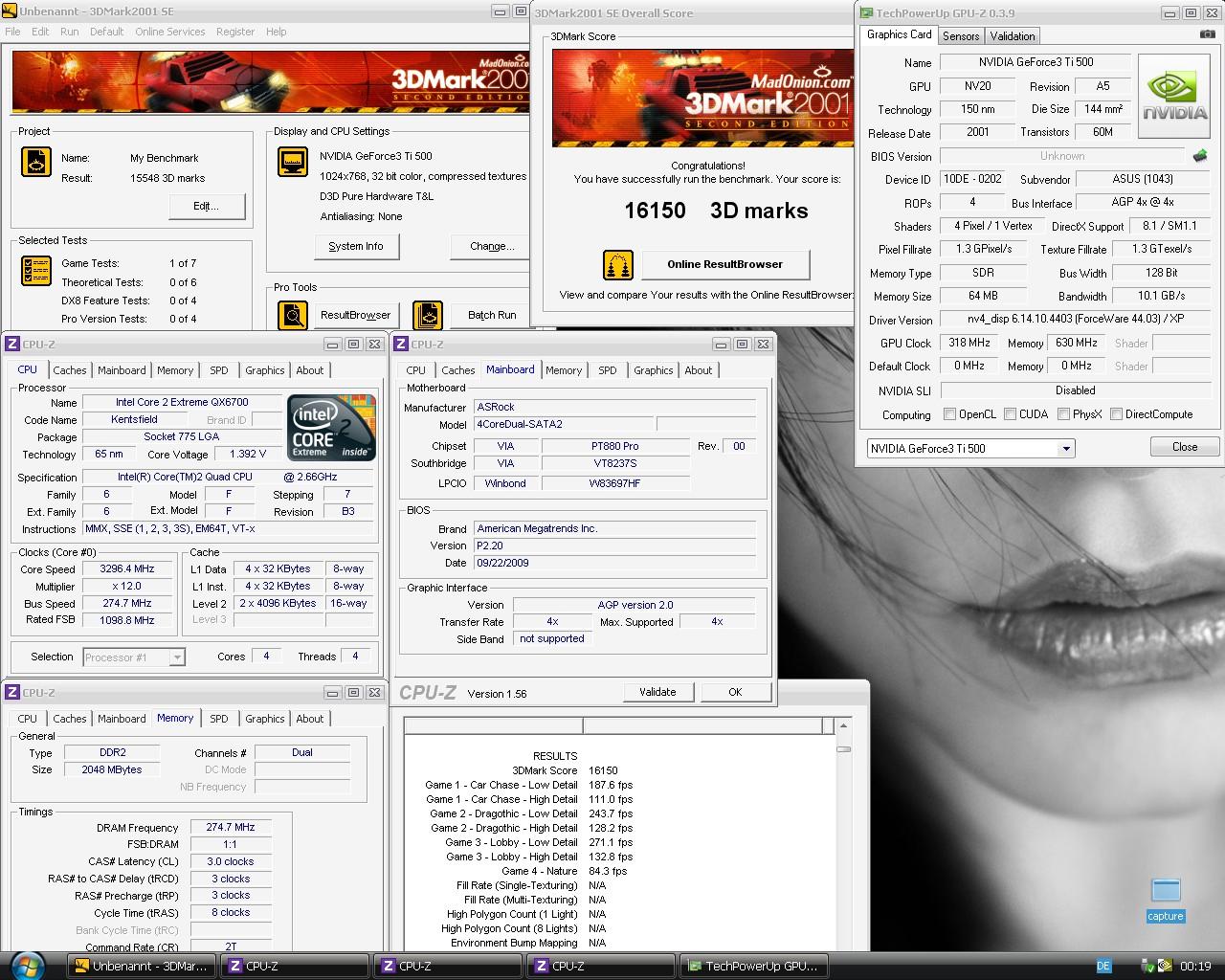Open the Edit menu in 3DMark
The image size is (1225, 980).
pos(40,32)
